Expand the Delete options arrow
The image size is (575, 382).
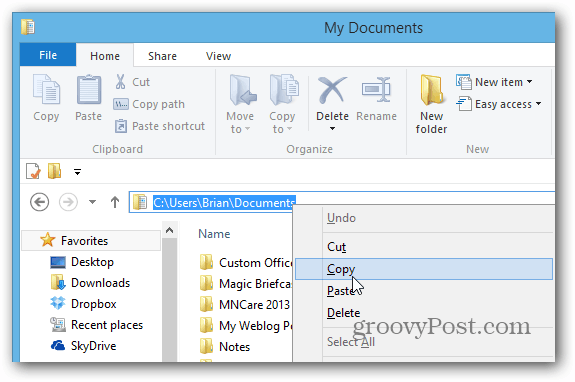click(332, 128)
